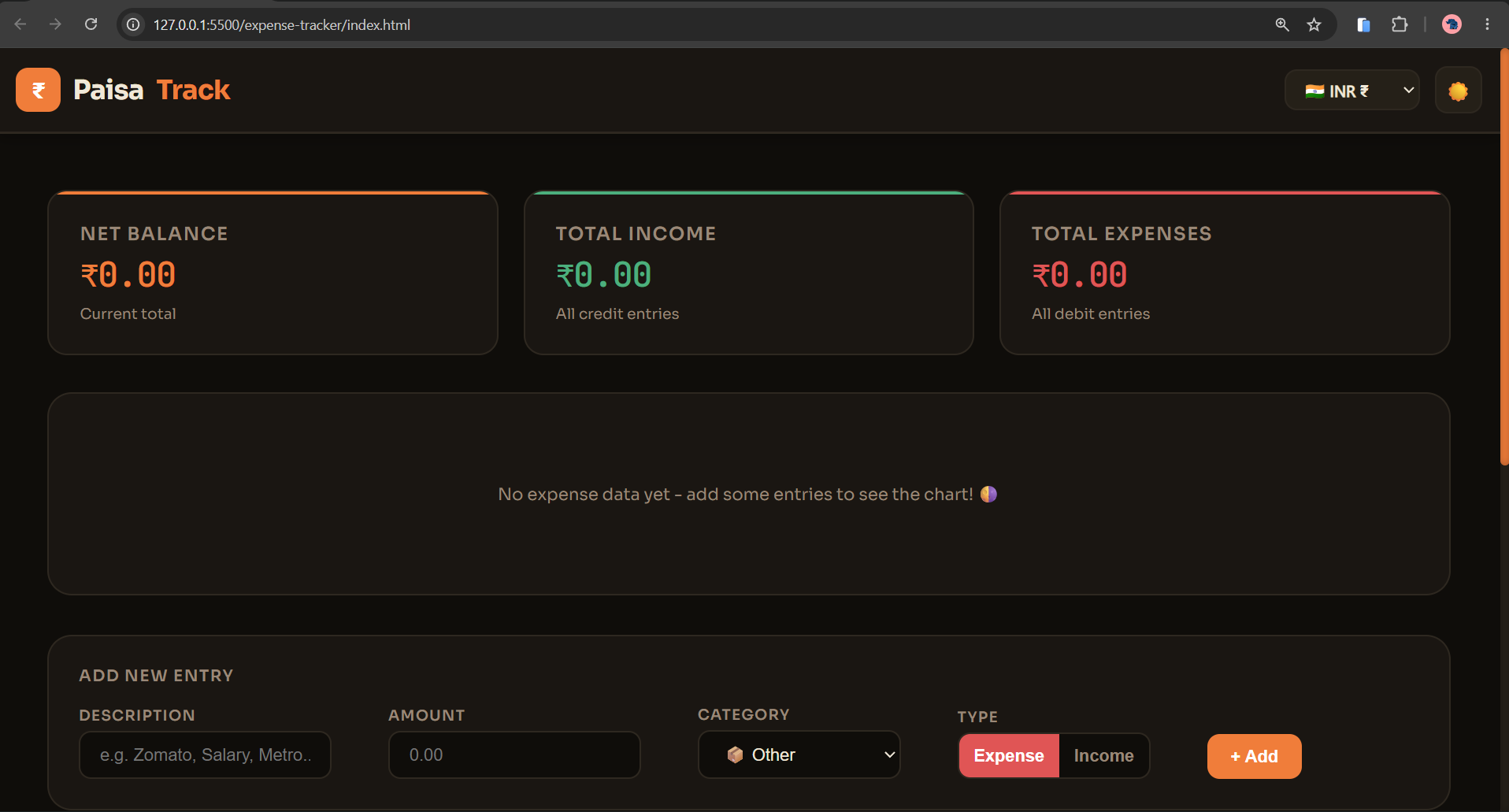The height and width of the screenshot is (812, 1509).
Task: Click the 'NET BALANCE' card heading
Action: tap(154, 234)
